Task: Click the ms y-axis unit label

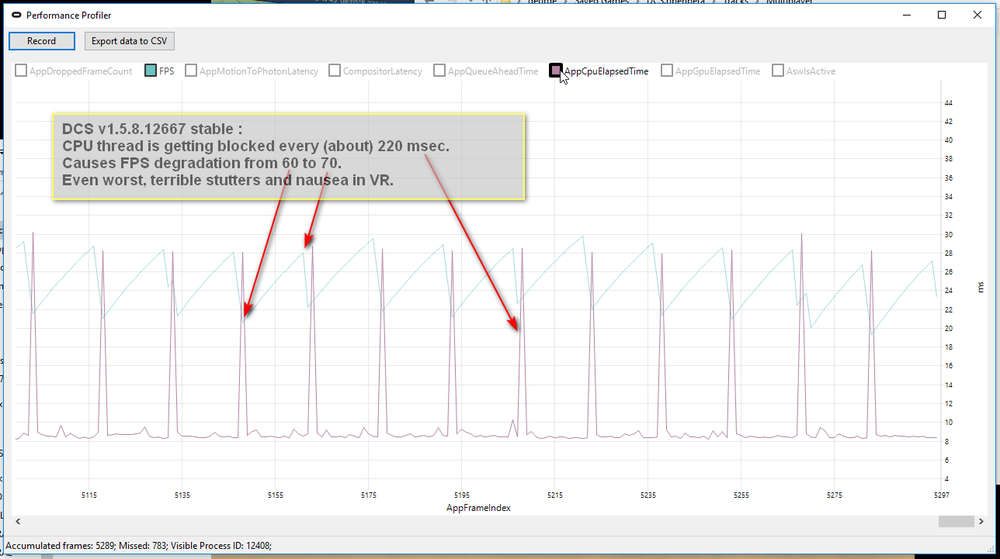Action: 982,287
